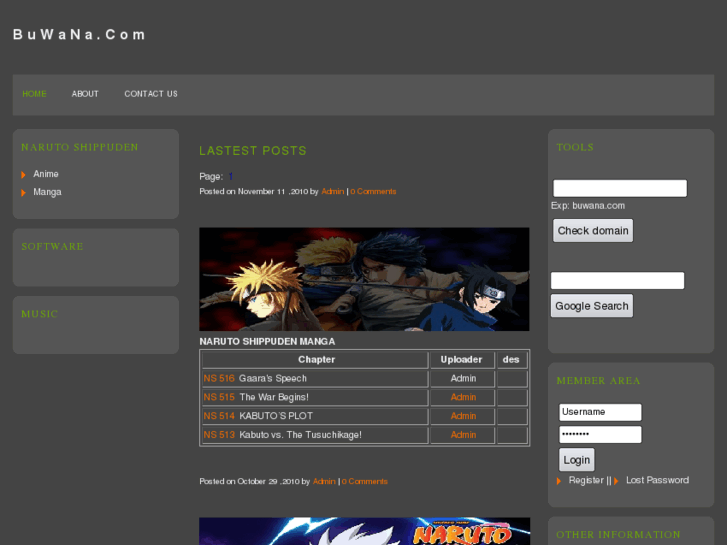The width and height of the screenshot is (727, 545).
Task: Click the Uploader column header
Action: [x=461, y=359]
